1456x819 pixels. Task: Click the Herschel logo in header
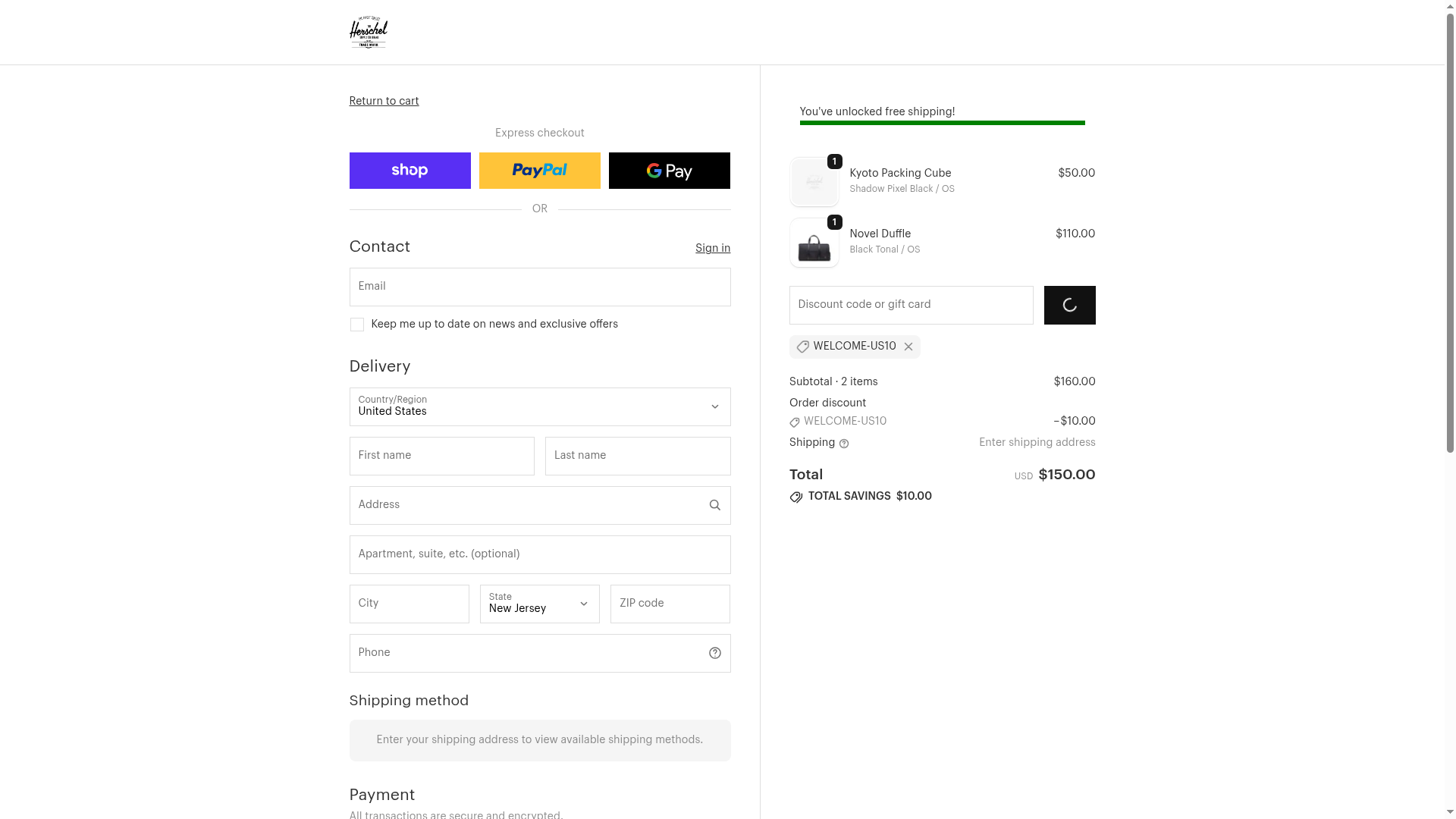(x=368, y=33)
